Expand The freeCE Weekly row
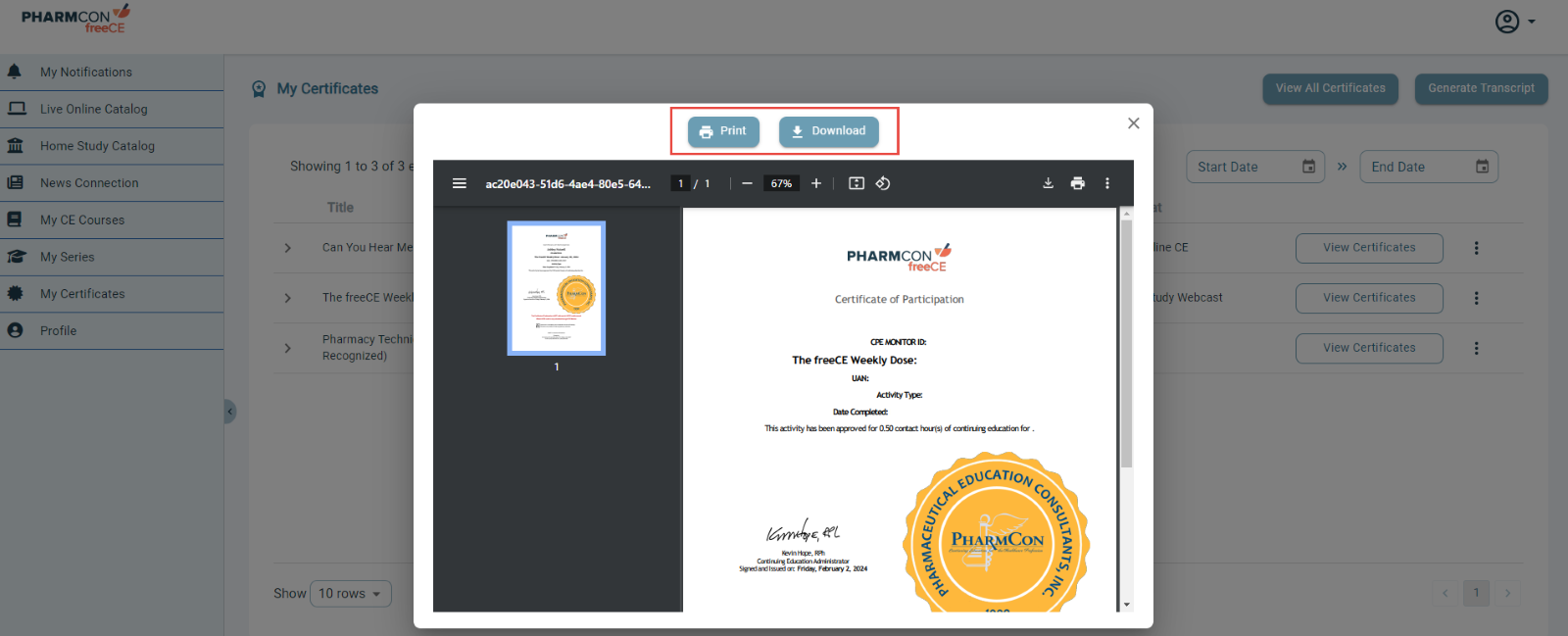The image size is (1568, 636). tap(287, 298)
